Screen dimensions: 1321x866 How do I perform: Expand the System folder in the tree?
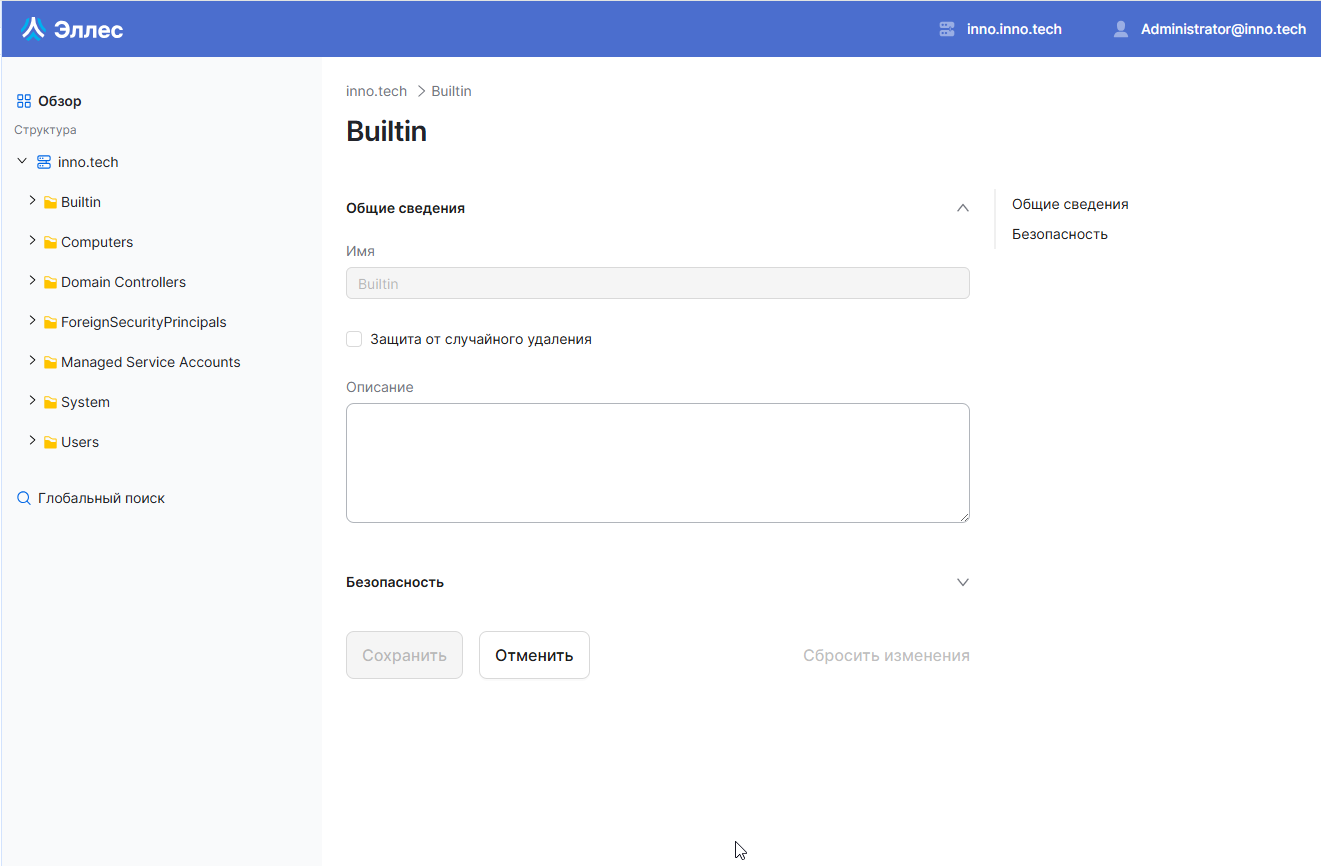pos(31,401)
